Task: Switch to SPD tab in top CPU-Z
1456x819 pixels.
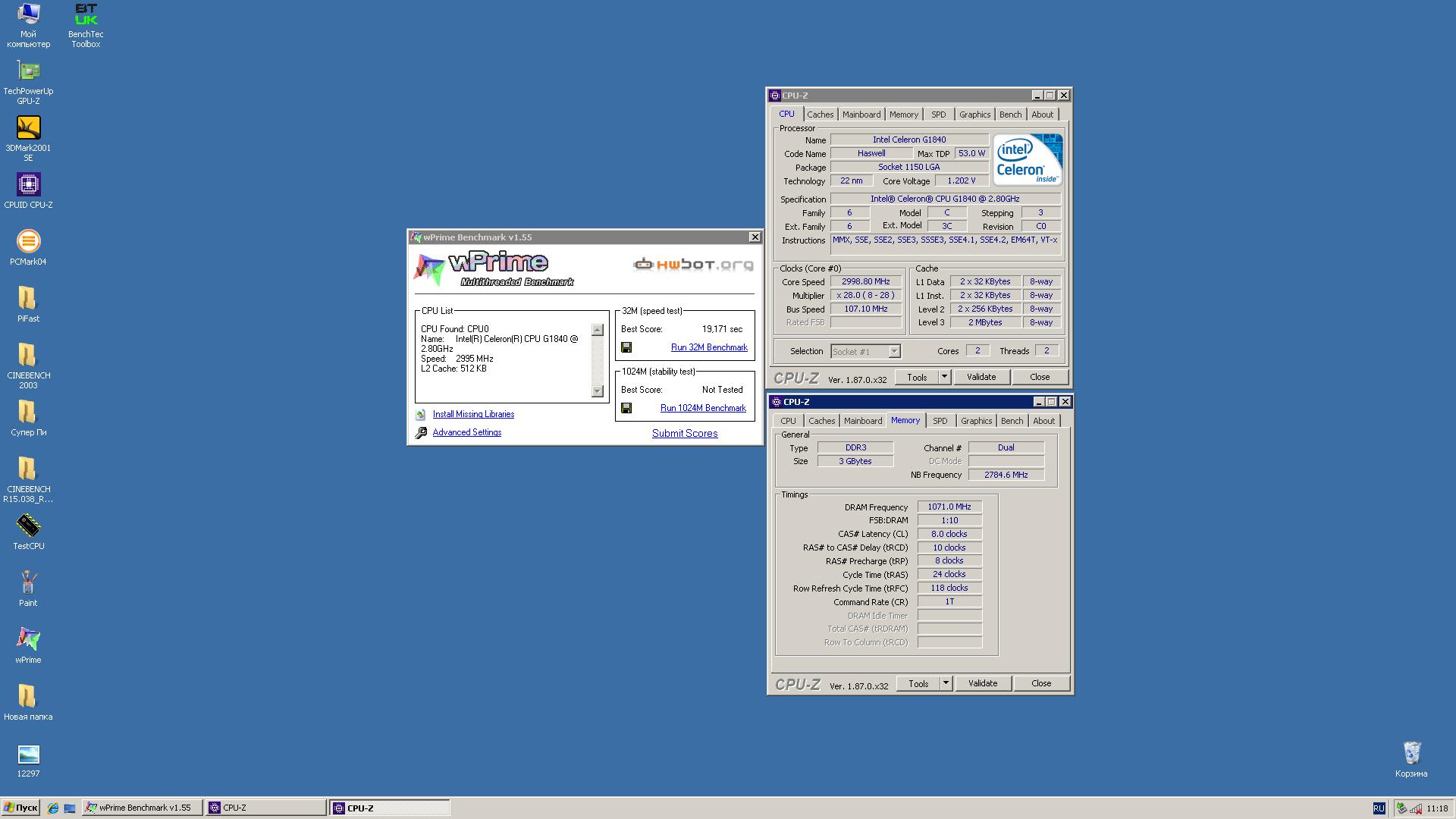Action: tap(939, 115)
